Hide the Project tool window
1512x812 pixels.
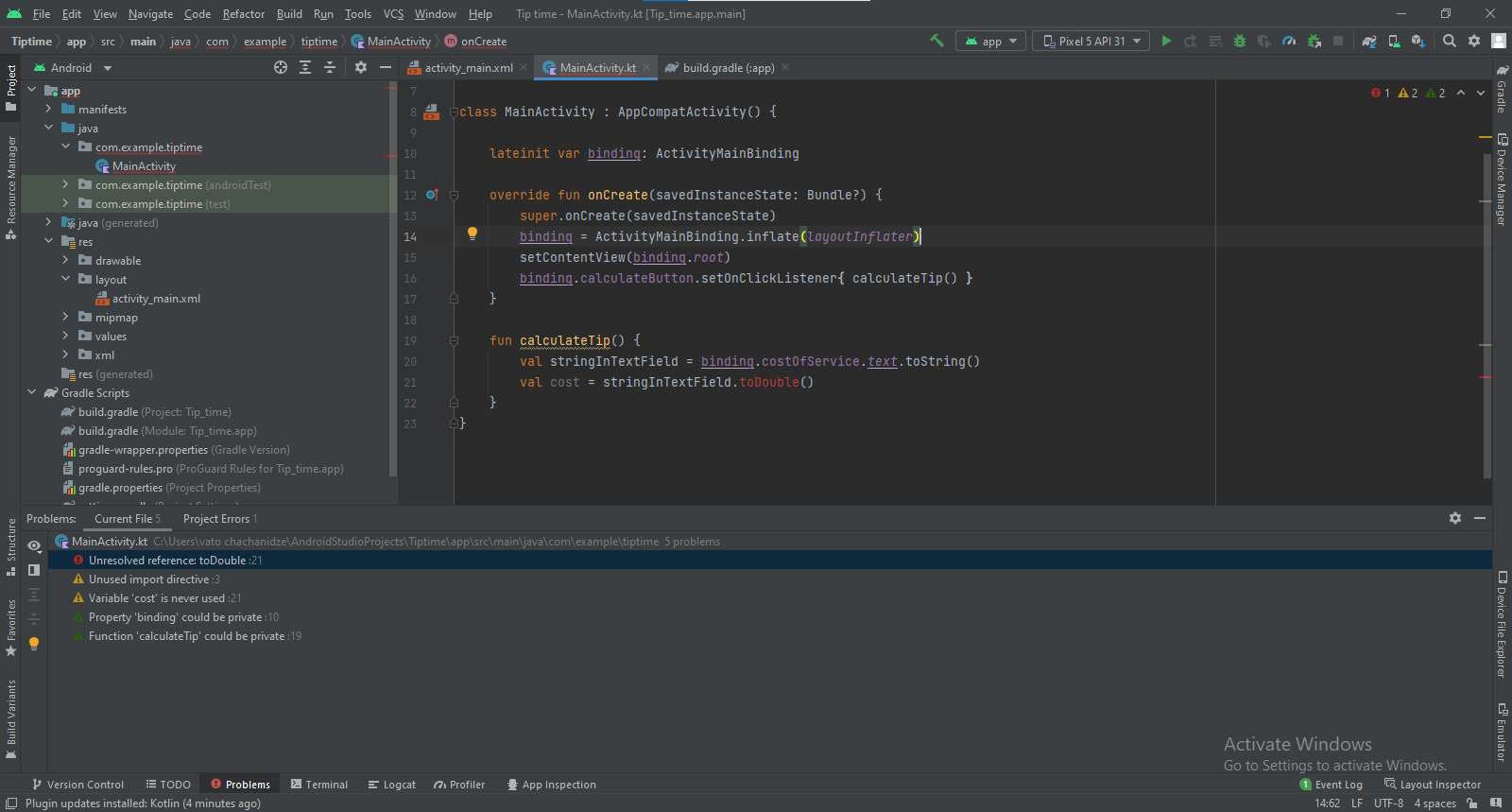pyautogui.click(x=386, y=67)
